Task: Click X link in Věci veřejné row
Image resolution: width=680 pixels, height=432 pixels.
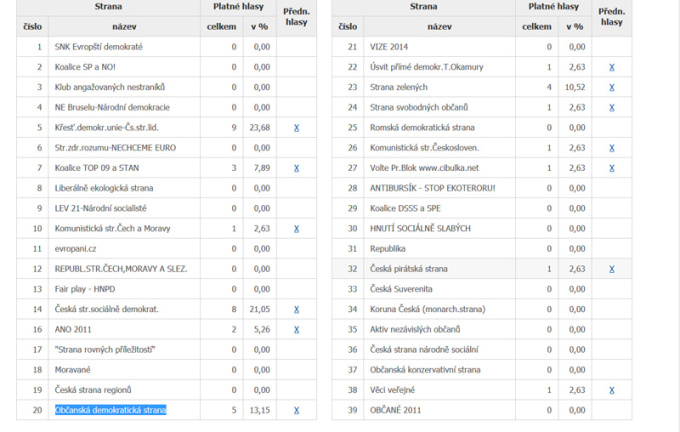Action: coord(612,390)
